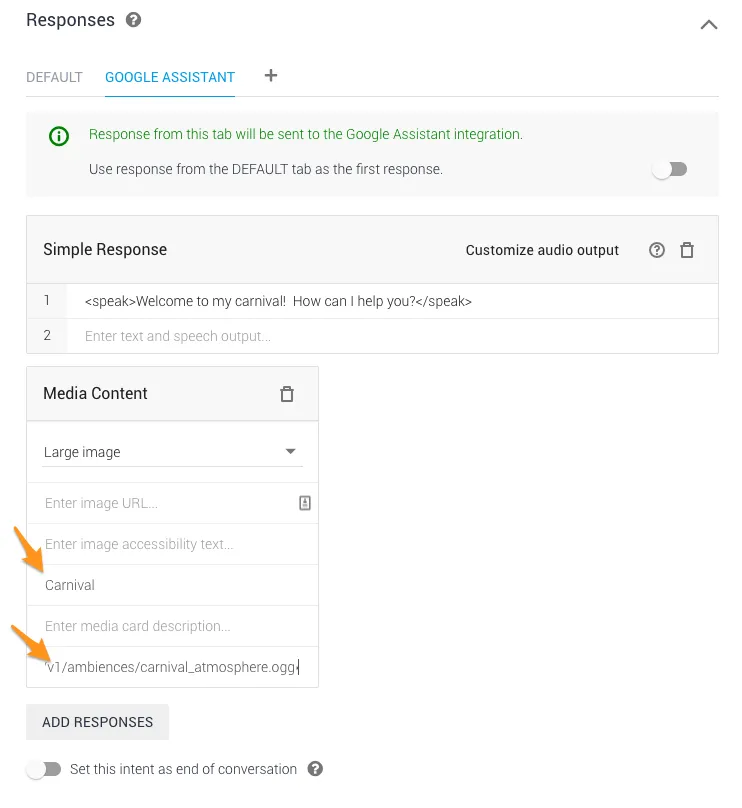The height and width of the screenshot is (808, 742).
Task: Click the ADD RESPONSES button
Action: 97,722
